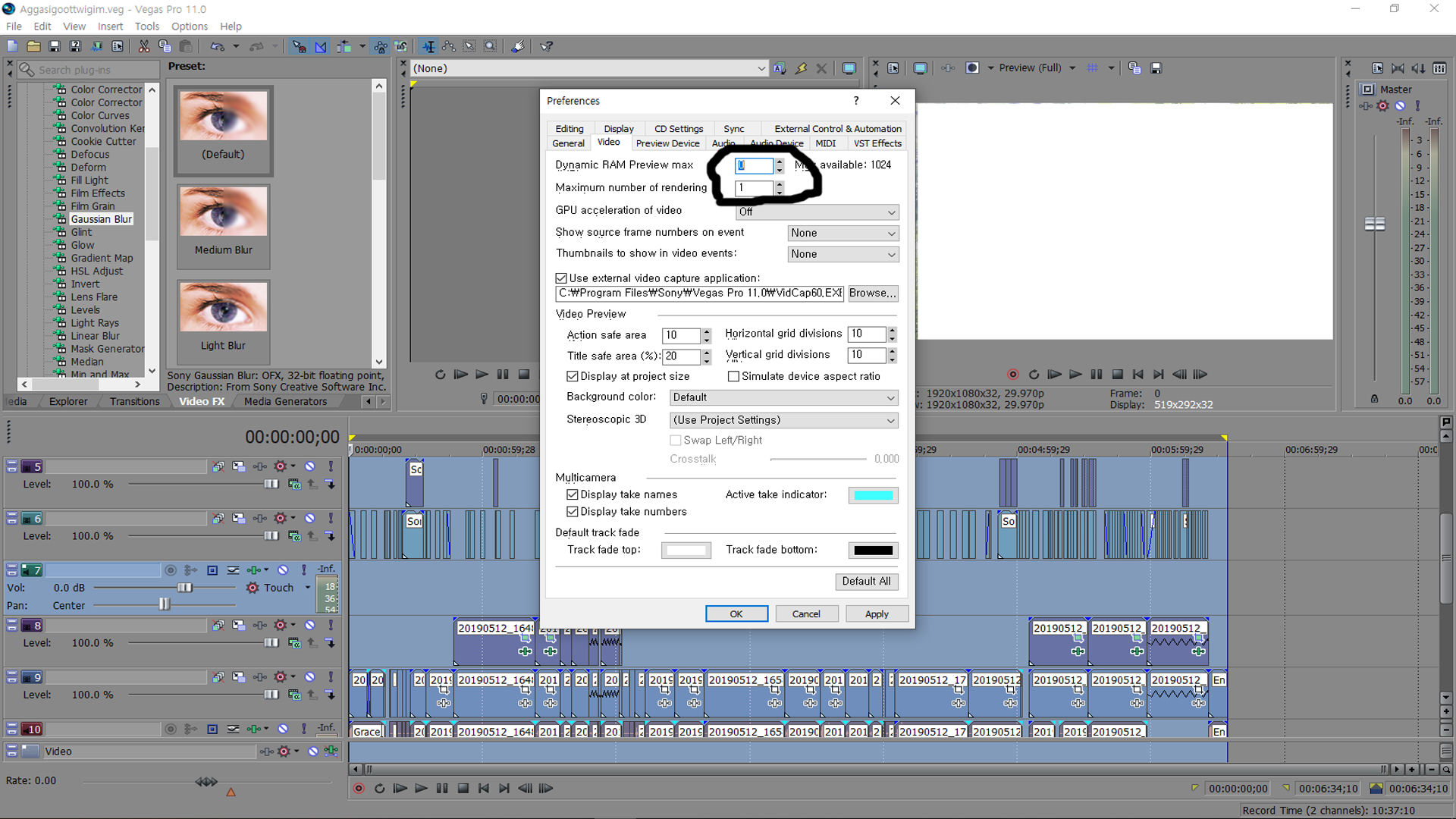Click the Save project toolbar icon

coord(54,46)
